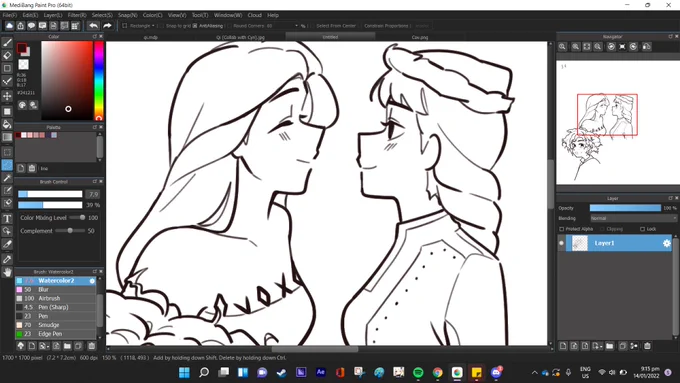Click the hue spectrum bar
Screen dimensions: 680x383
point(99,80)
